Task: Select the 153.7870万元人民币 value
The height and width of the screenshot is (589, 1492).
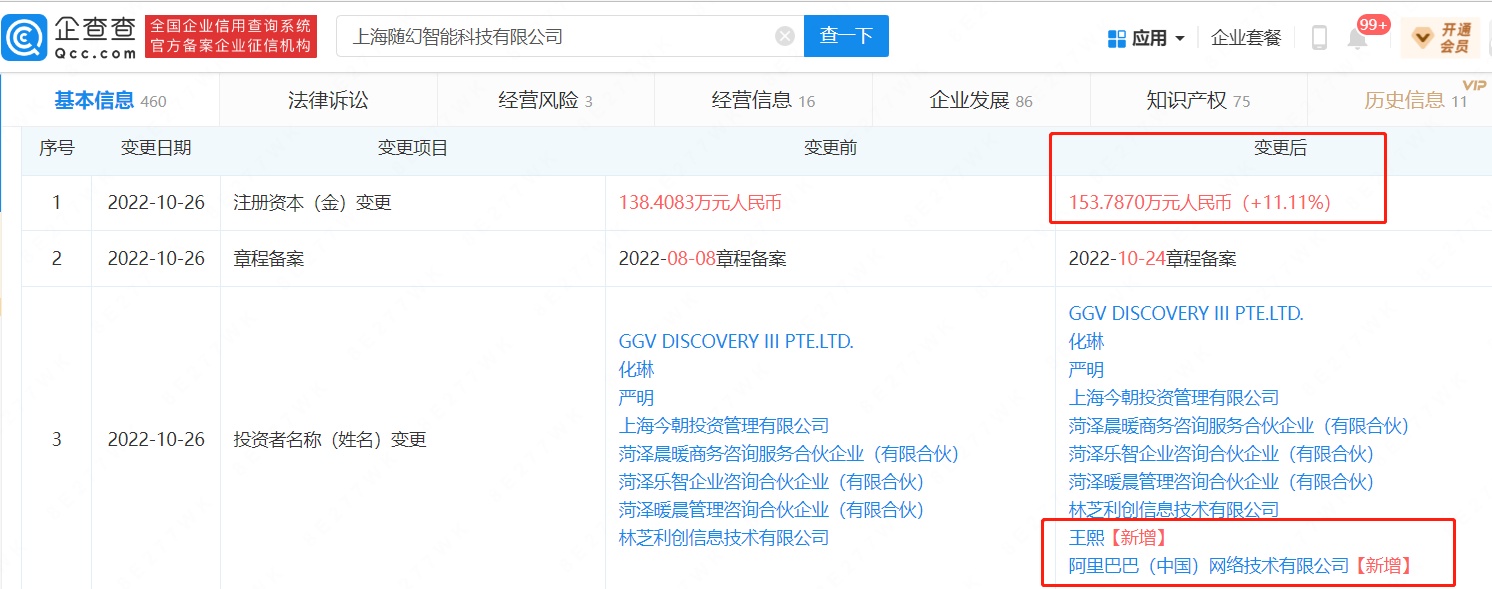Action: tap(1150, 203)
